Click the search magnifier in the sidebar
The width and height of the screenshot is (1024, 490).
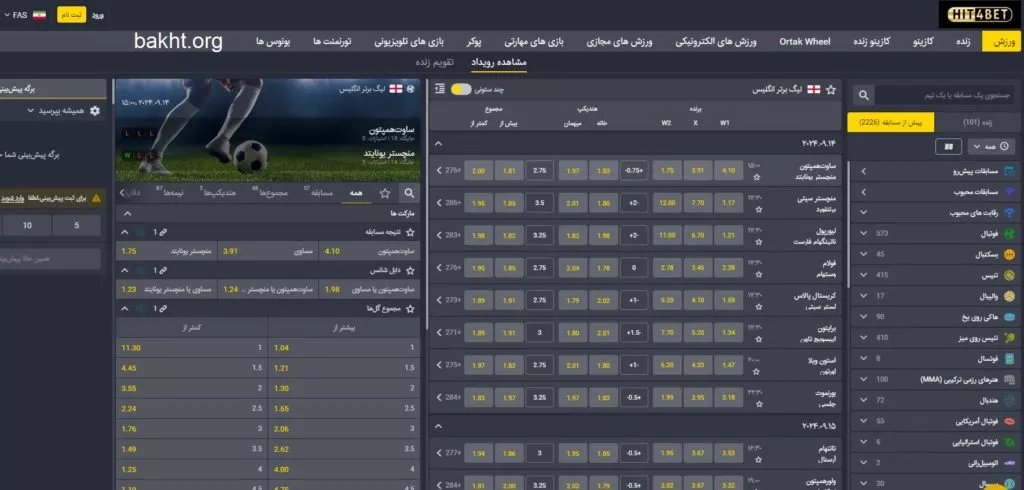pos(863,95)
